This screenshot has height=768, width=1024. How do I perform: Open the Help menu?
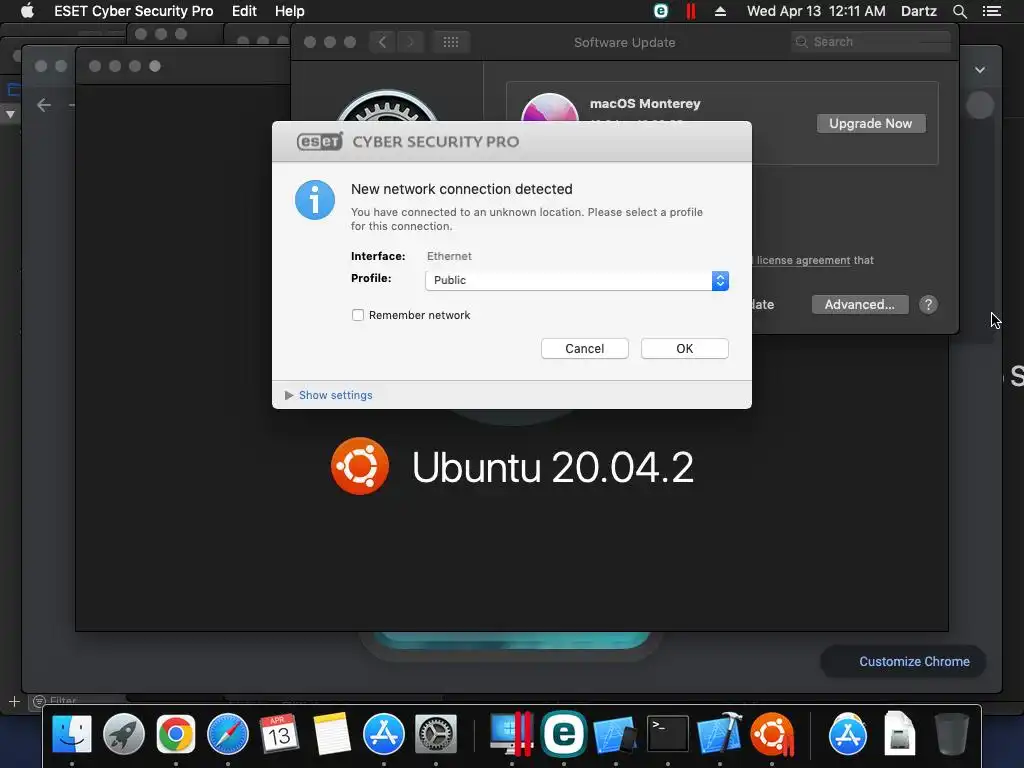click(x=289, y=11)
